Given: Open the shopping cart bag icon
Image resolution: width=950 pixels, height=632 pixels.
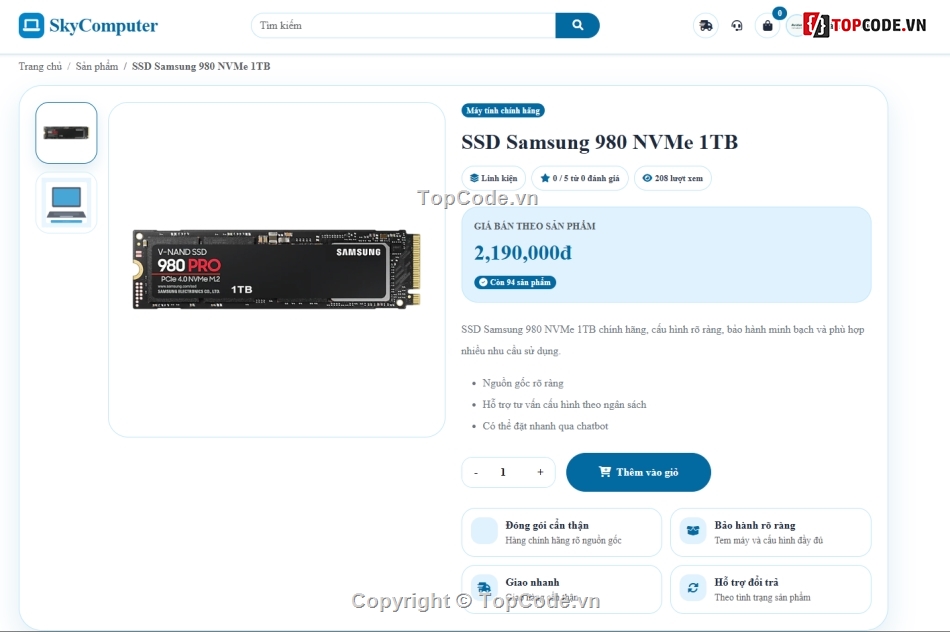Looking at the screenshot, I should (x=768, y=25).
